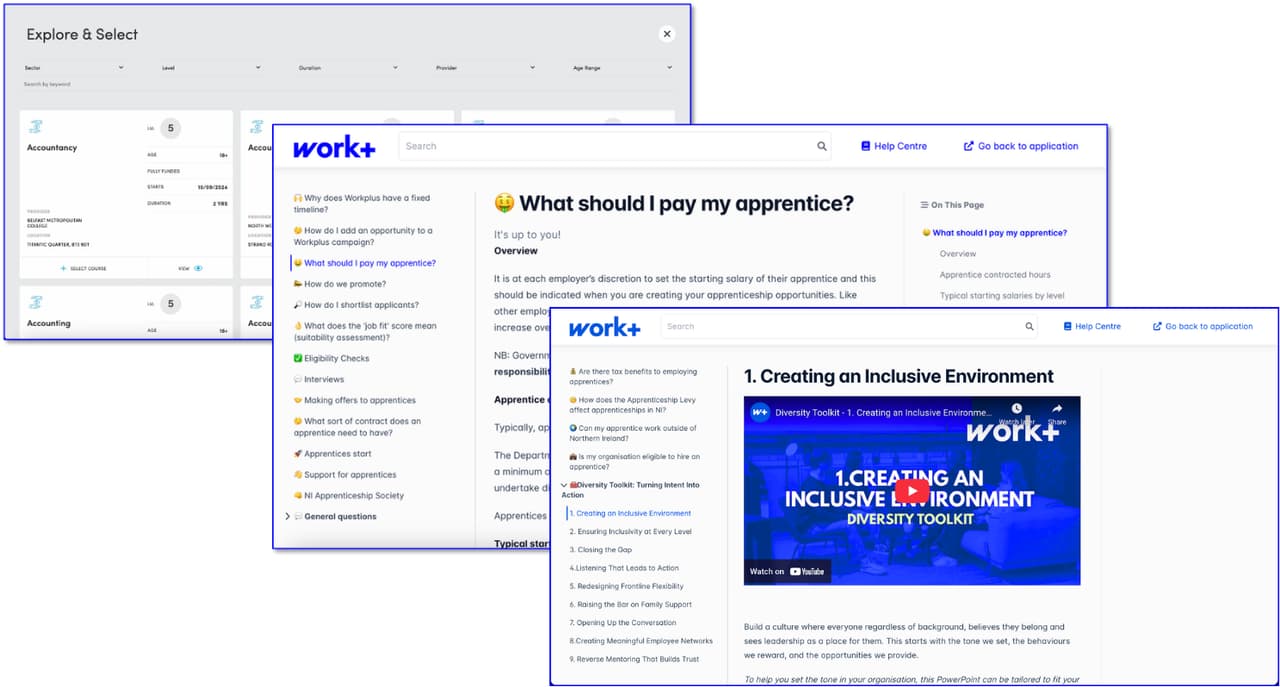Screen dimensions: 1280x687
Task: Click the work+ logo in the front window
Action: coord(604,327)
